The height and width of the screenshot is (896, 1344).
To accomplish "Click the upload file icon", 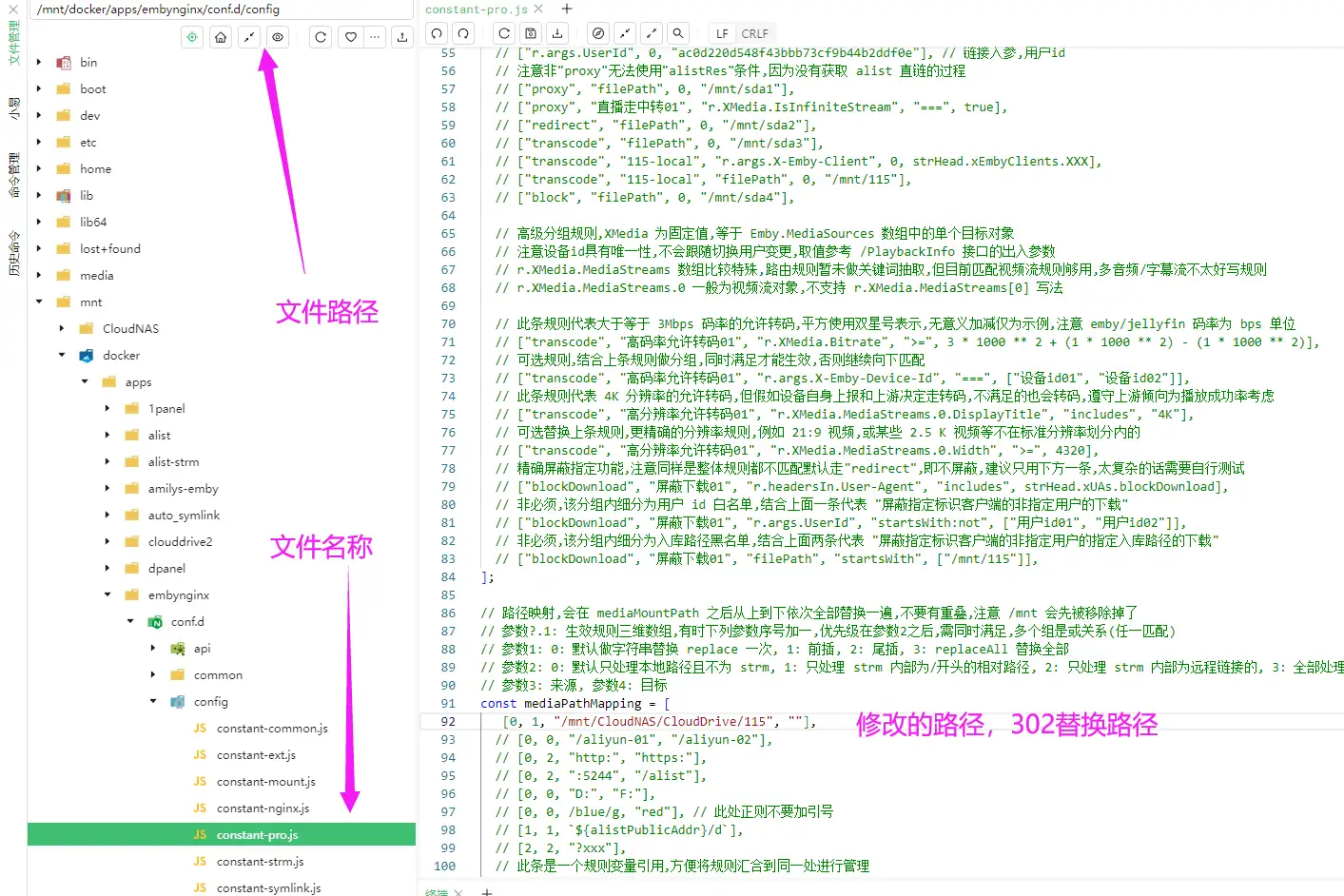I will coord(401,36).
